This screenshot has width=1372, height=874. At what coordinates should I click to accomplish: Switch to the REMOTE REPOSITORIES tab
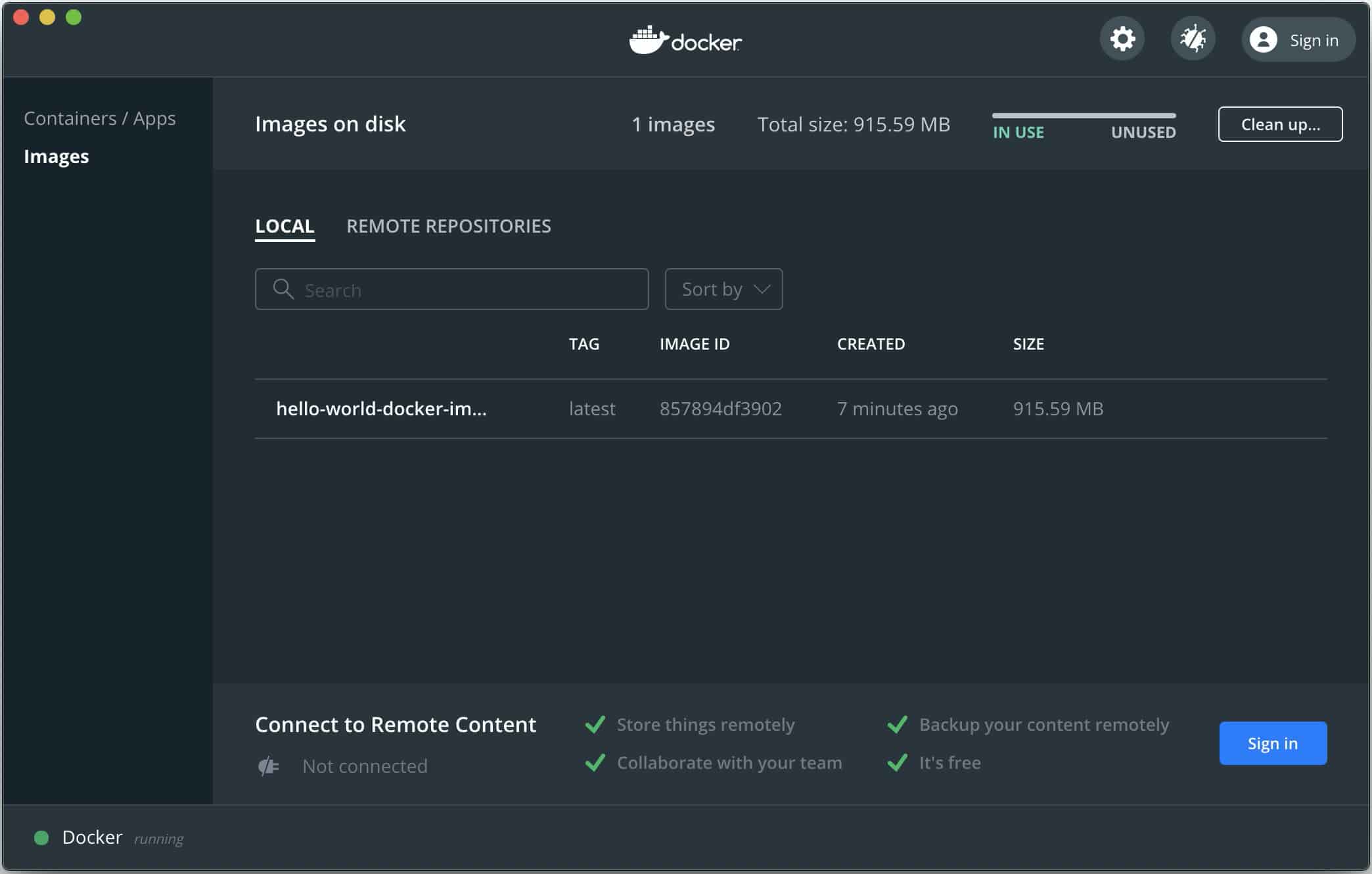click(449, 226)
